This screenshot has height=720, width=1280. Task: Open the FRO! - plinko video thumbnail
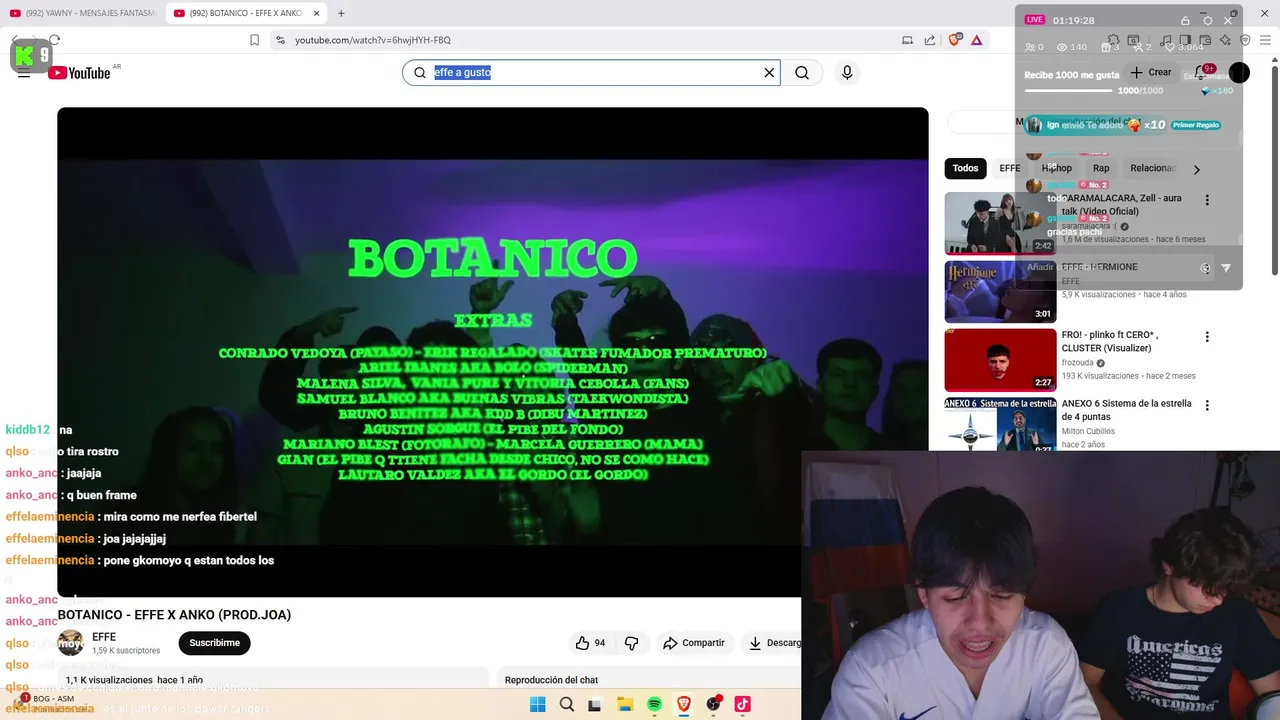click(1000, 360)
